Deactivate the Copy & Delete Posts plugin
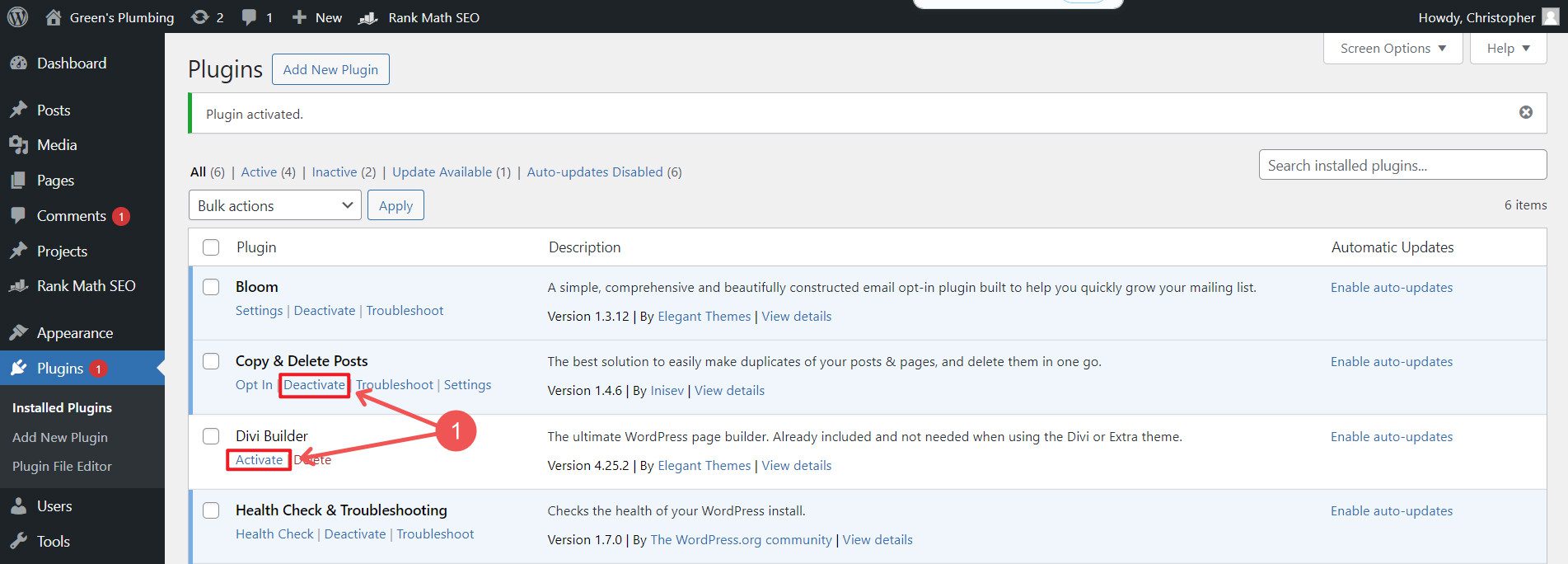Viewport: 1568px width, 564px height. pos(314,385)
